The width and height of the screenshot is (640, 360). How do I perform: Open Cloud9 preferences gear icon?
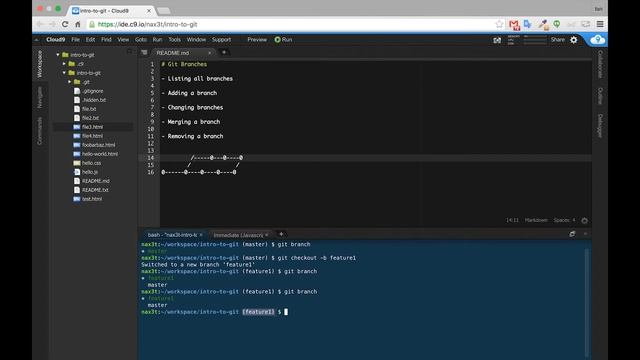click(573, 40)
